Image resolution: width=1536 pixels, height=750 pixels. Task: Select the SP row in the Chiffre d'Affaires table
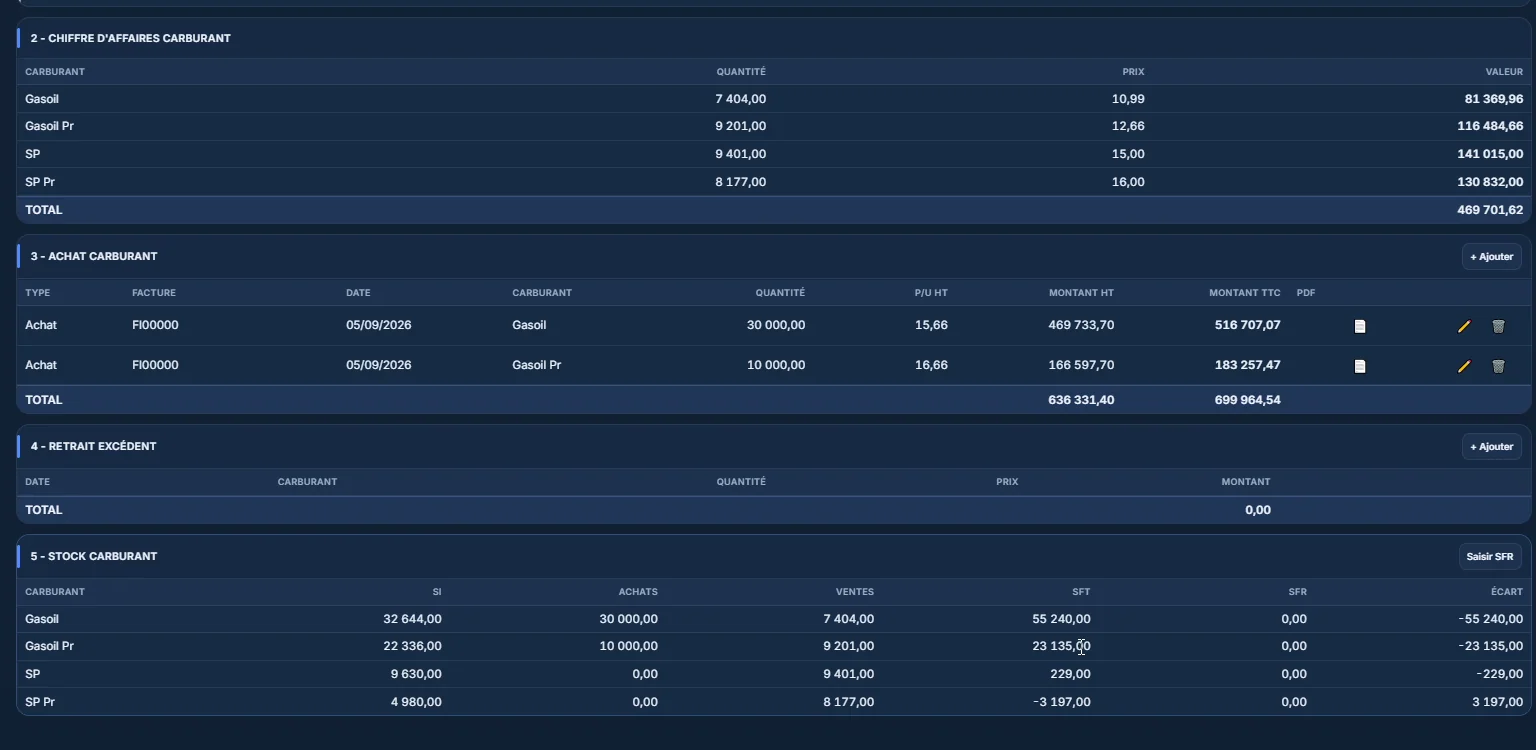pos(774,154)
